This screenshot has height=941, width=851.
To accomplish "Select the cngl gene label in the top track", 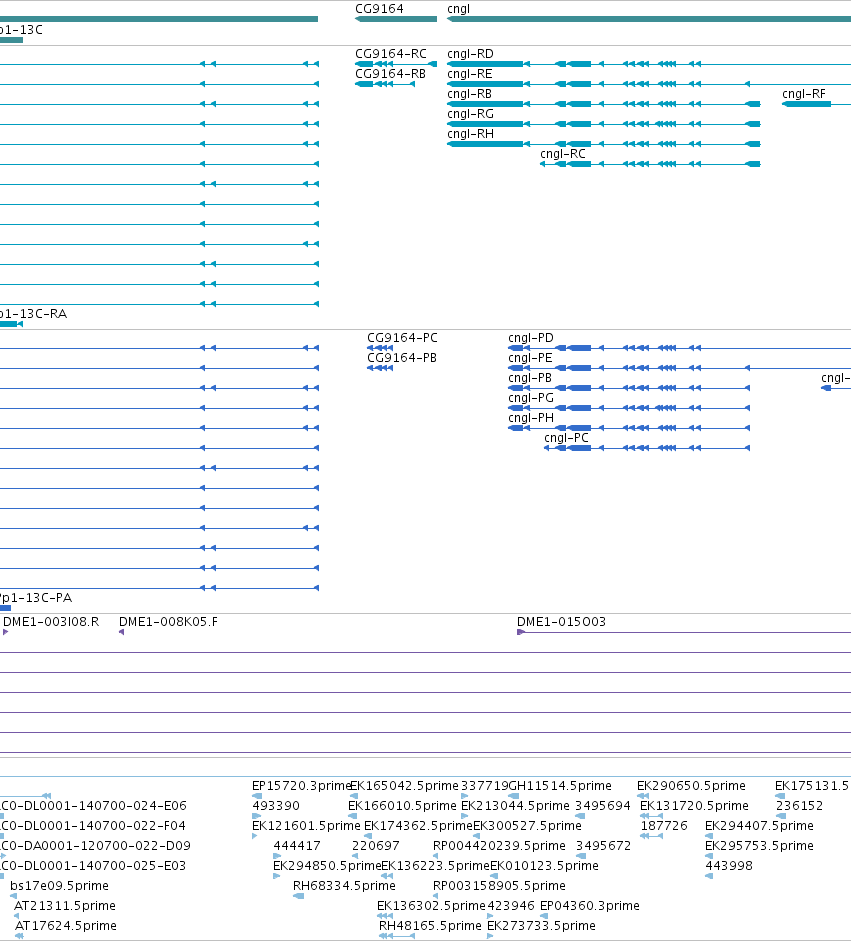I will tap(459, 8).
